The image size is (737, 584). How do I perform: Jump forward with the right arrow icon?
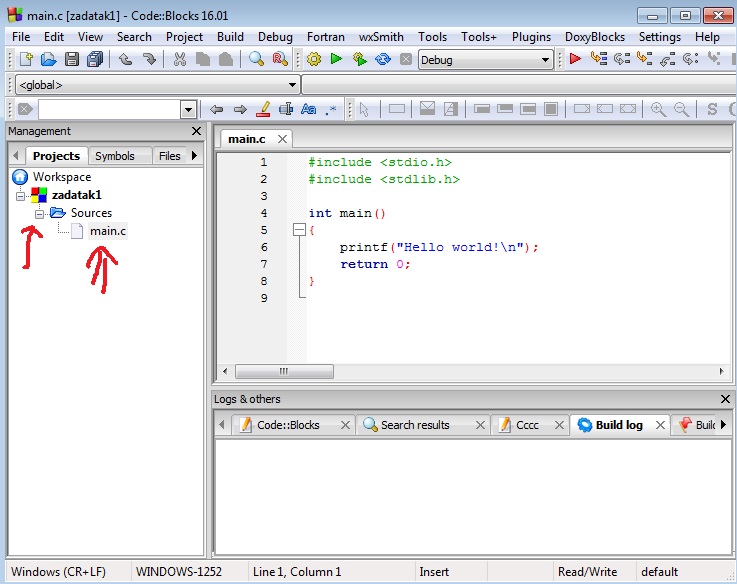(240, 110)
